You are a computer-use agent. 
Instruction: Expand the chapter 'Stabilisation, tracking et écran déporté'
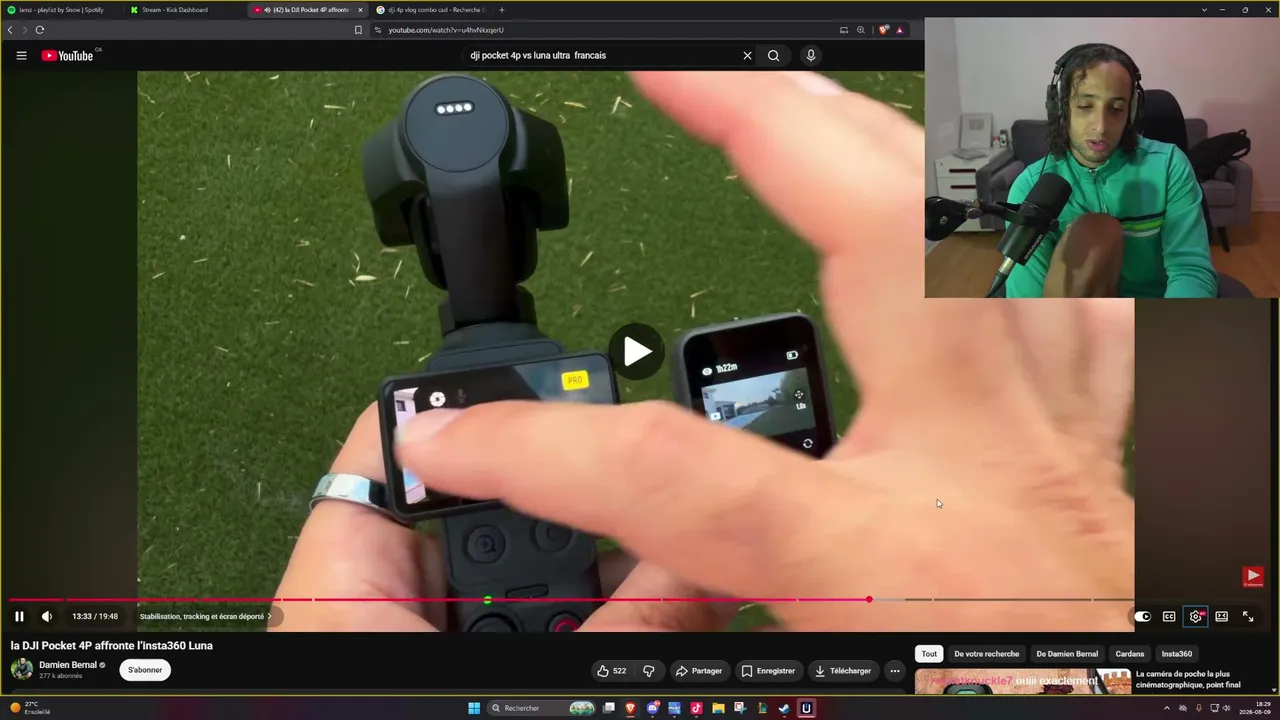205,616
